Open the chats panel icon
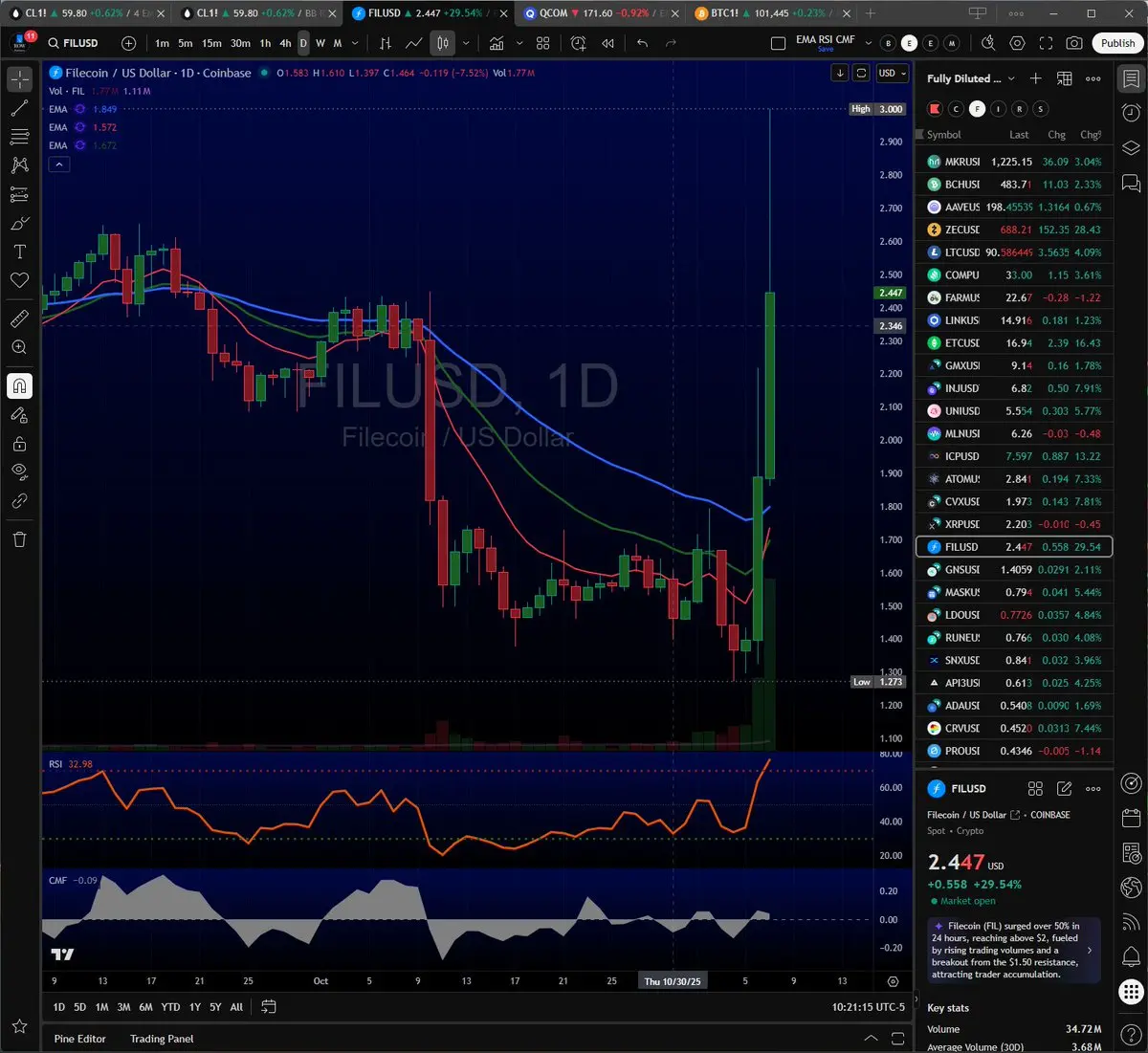 1131,183
